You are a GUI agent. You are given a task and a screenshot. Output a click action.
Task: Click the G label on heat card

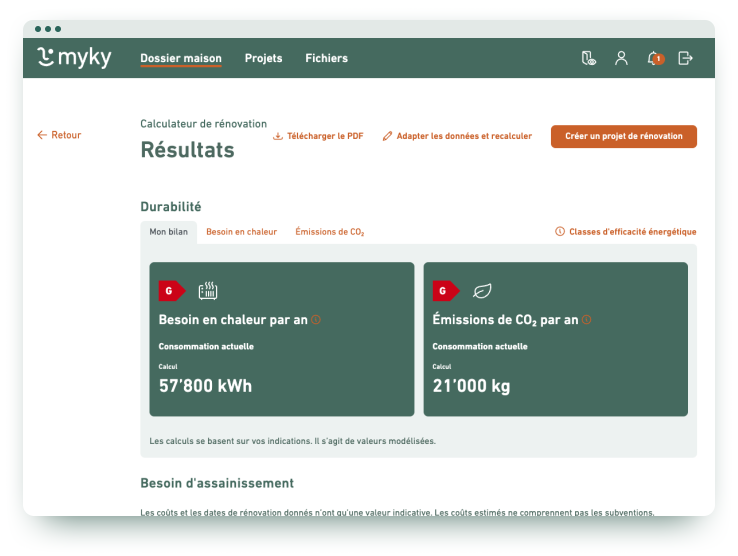[x=172, y=291]
